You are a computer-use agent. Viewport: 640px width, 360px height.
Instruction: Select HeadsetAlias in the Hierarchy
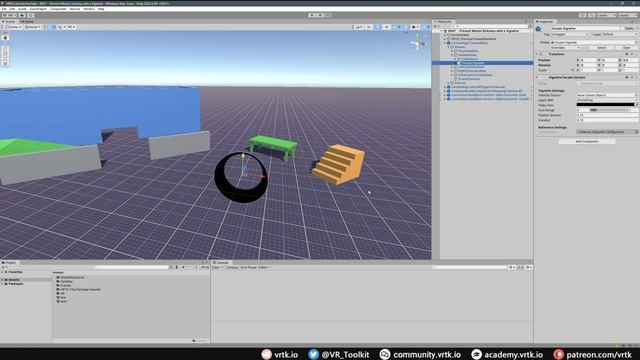tap(467, 55)
